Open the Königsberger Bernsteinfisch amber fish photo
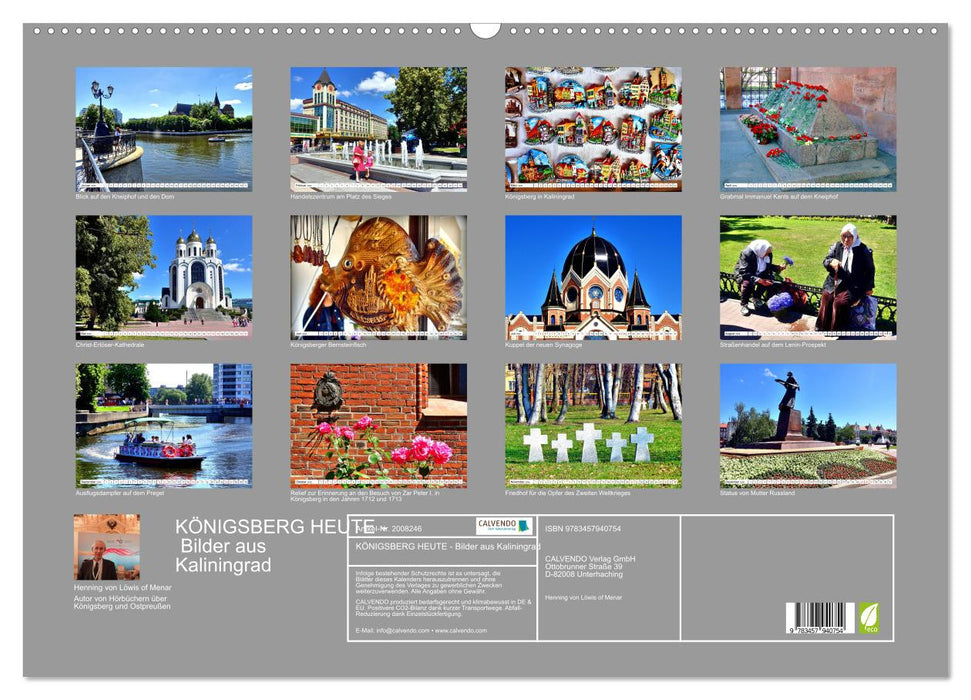Screen dimensions: 971x700 (x=378, y=277)
